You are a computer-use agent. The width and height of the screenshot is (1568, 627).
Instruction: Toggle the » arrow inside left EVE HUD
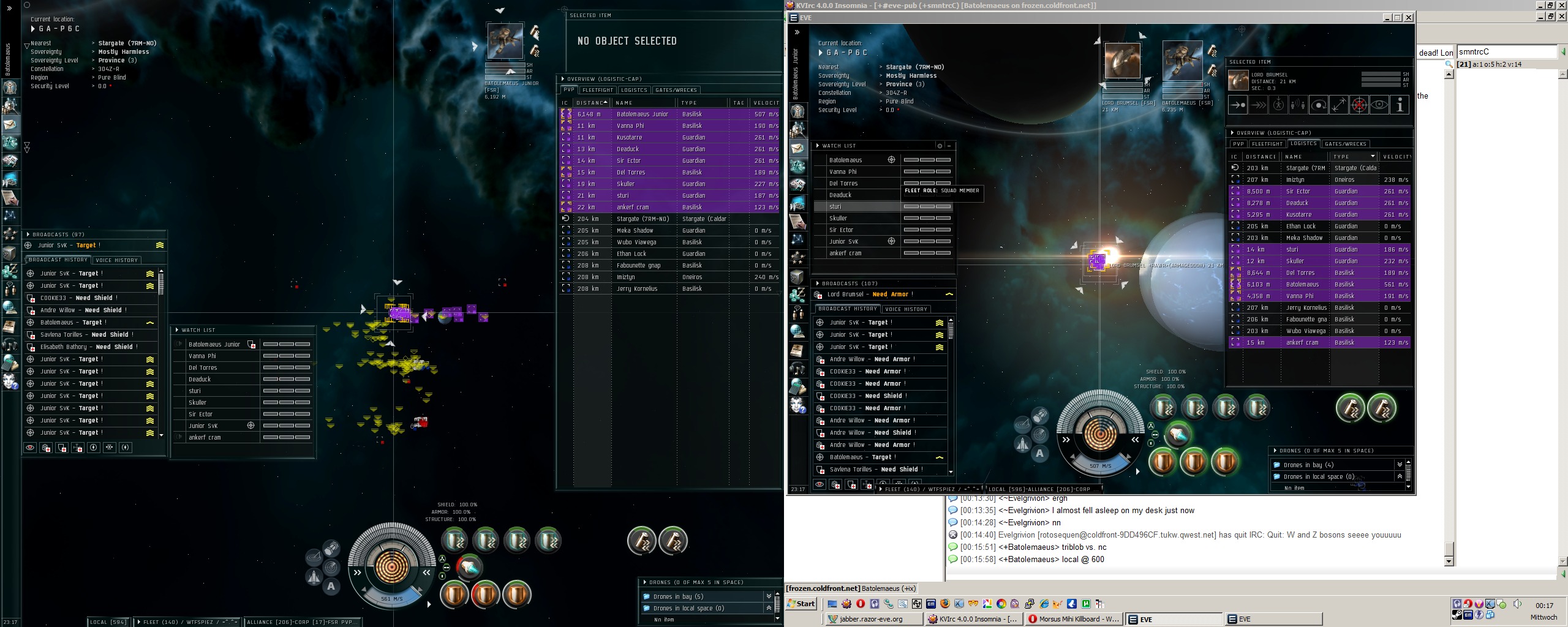(358, 573)
